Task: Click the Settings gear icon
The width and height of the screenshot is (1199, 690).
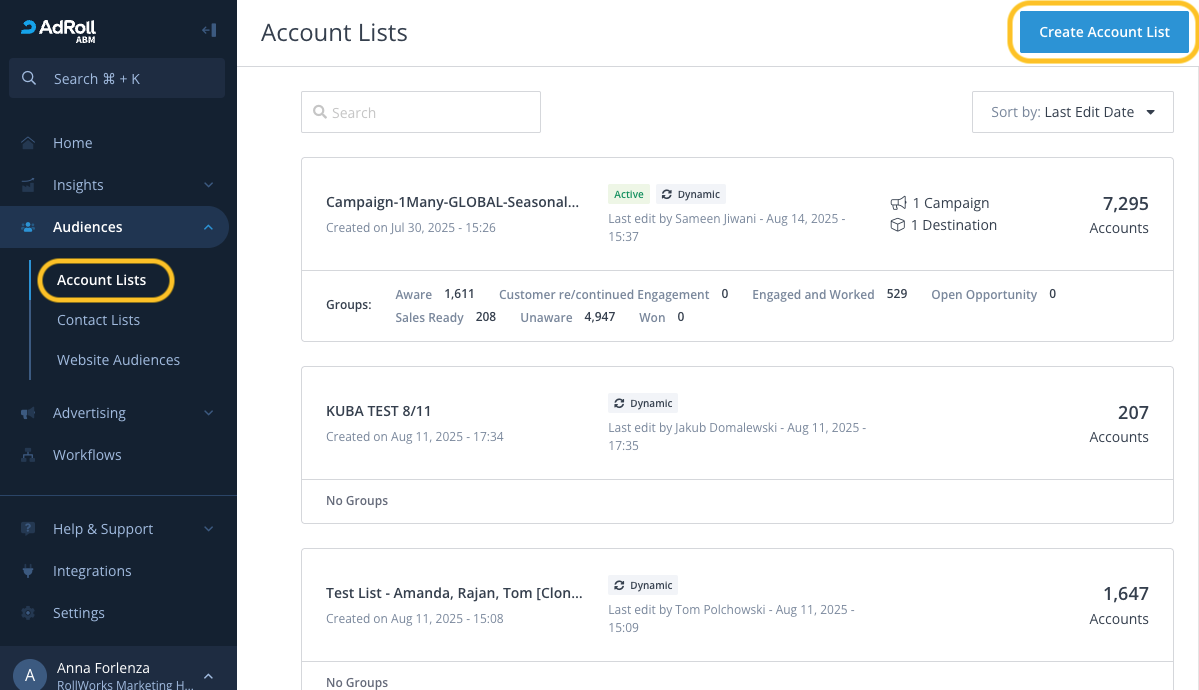Action: click(28, 613)
